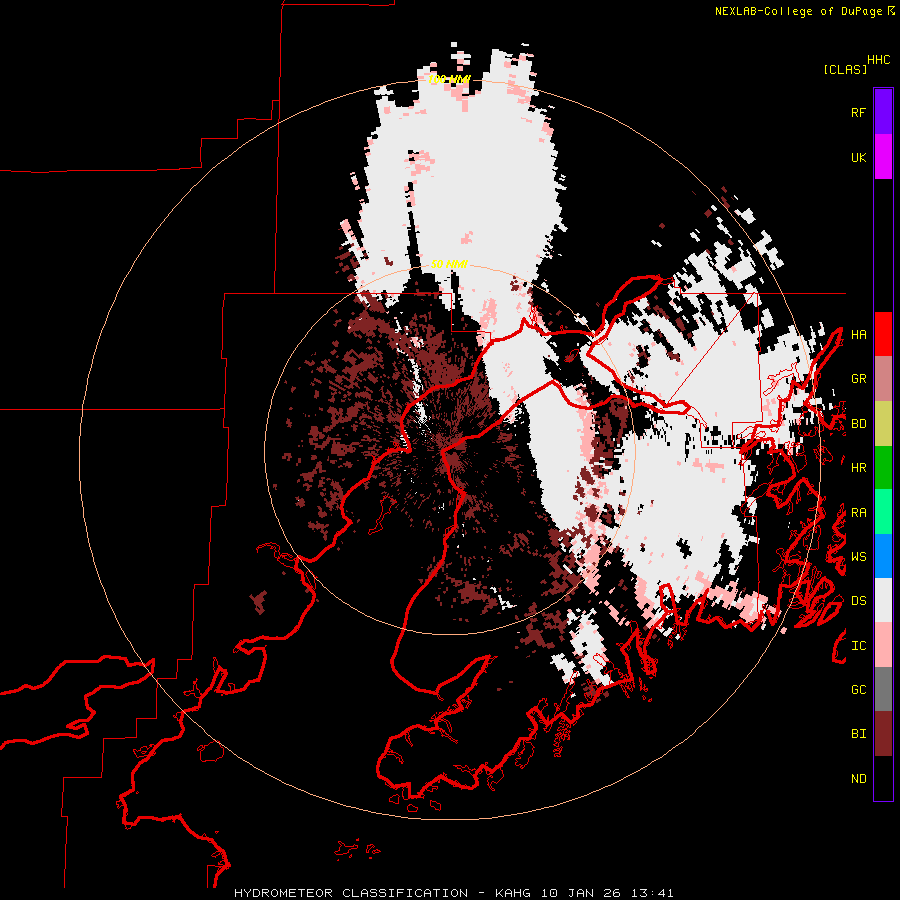The image size is (900, 900).
Task: Click the RA legend label
Action: pos(858,513)
